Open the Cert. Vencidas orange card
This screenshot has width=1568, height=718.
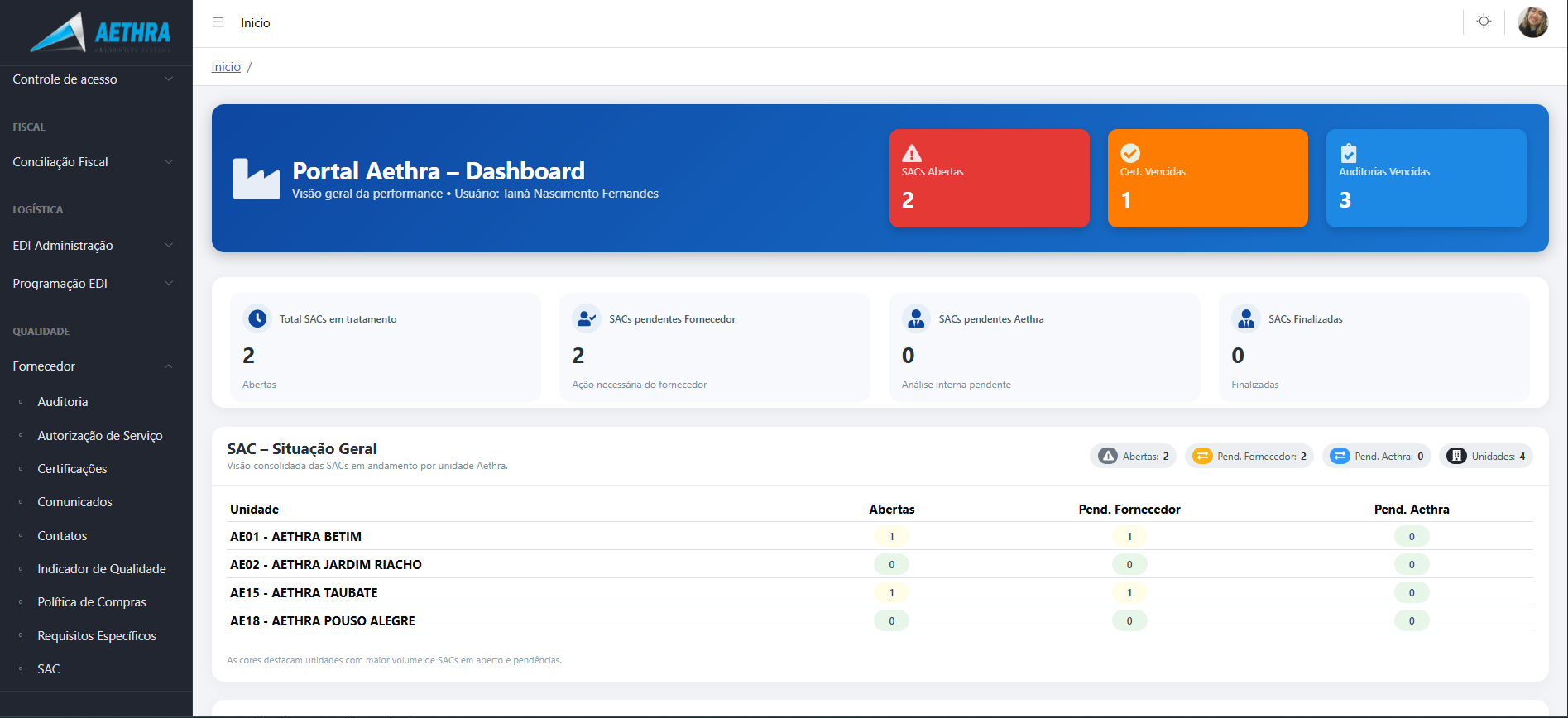coord(1208,178)
